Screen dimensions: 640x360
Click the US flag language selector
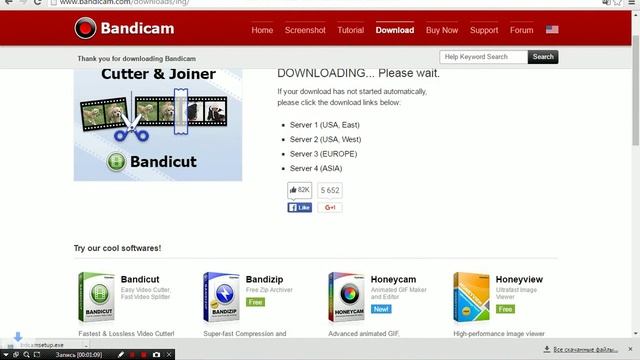[x=552, y=29]
